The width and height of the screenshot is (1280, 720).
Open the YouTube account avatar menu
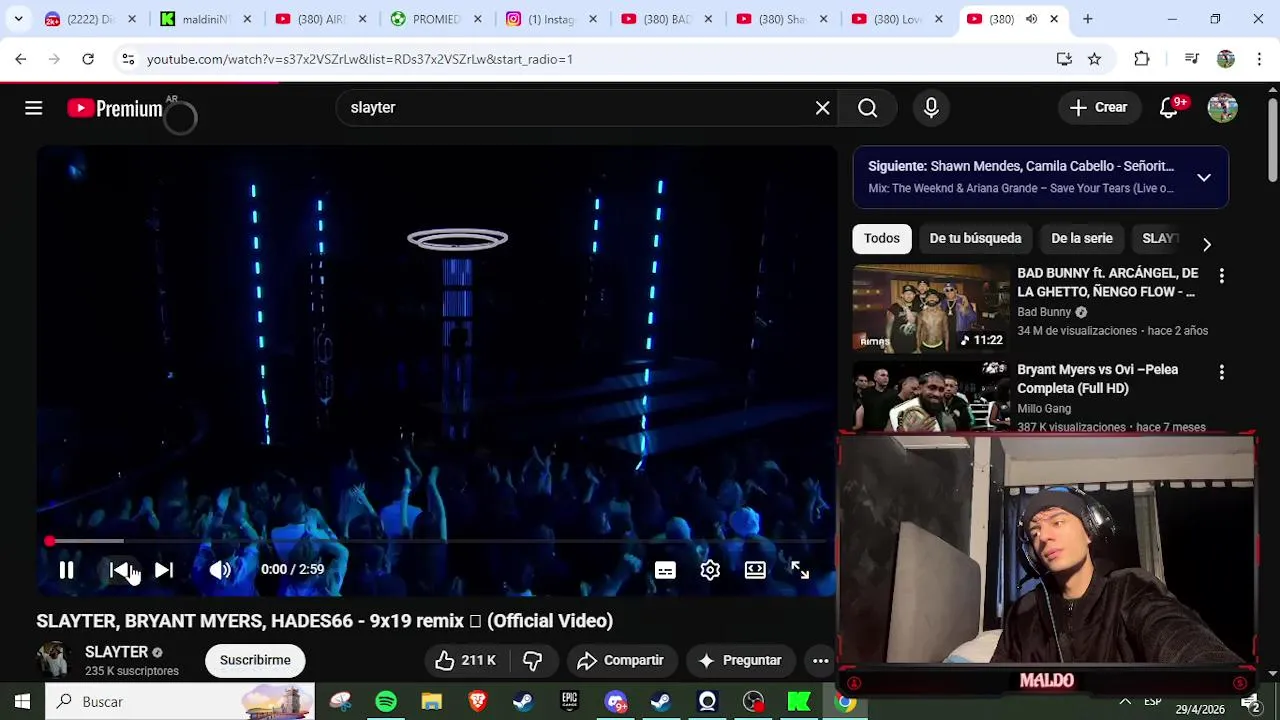coord(1222,108)
